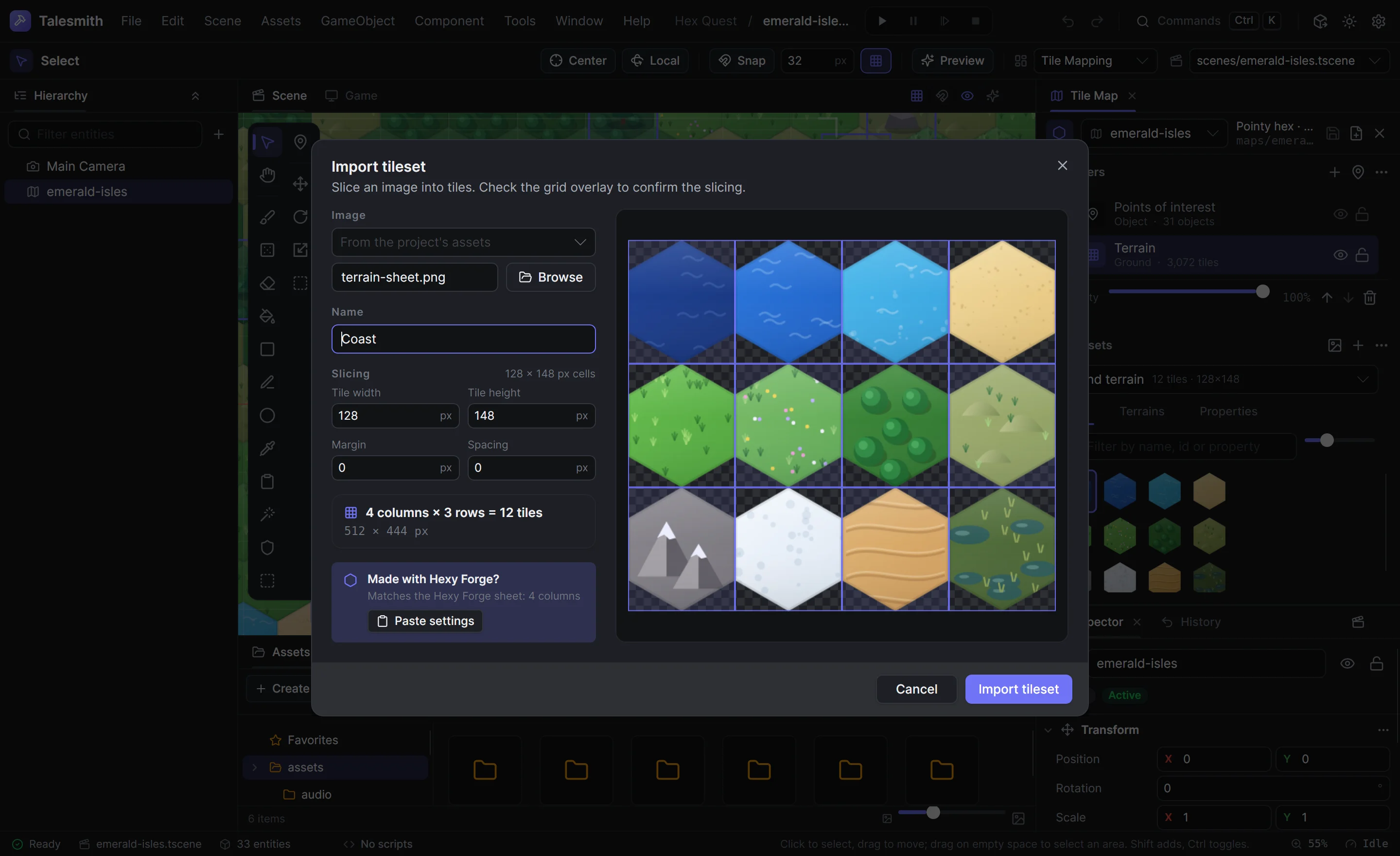Open the Tile Mapping layout dropdown

tap(1095, 61)
